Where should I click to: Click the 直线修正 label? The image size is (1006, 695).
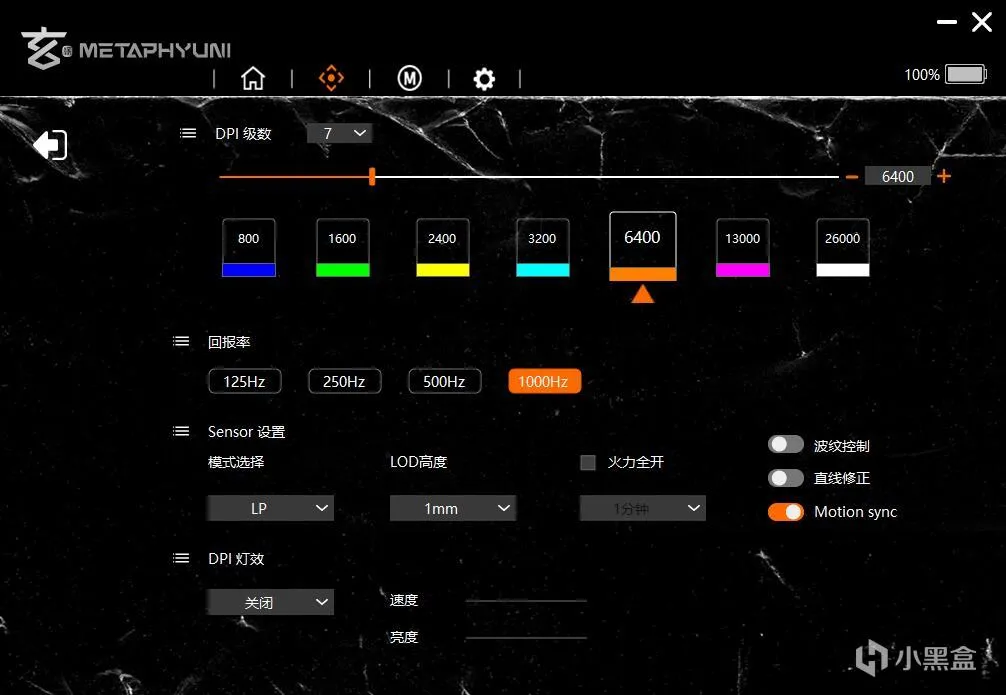(842, 478)
